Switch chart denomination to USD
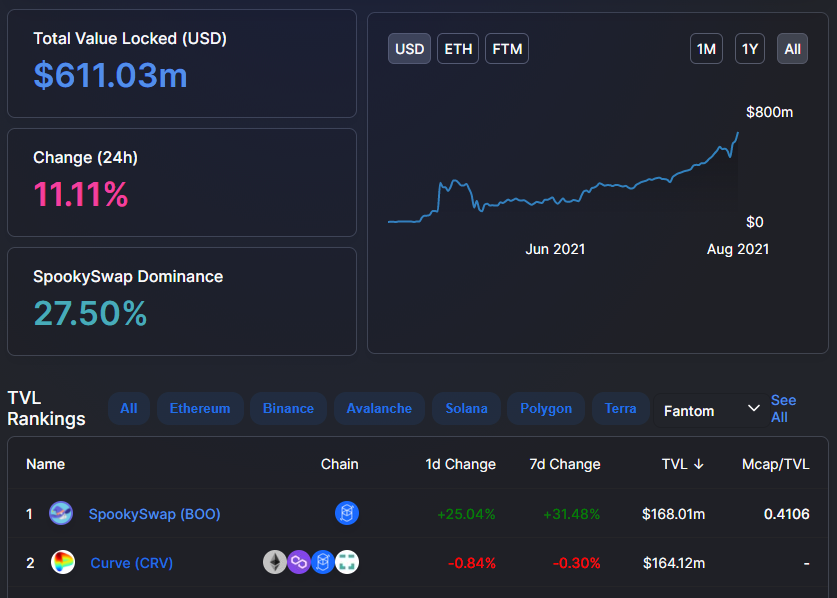 (409, 49)
